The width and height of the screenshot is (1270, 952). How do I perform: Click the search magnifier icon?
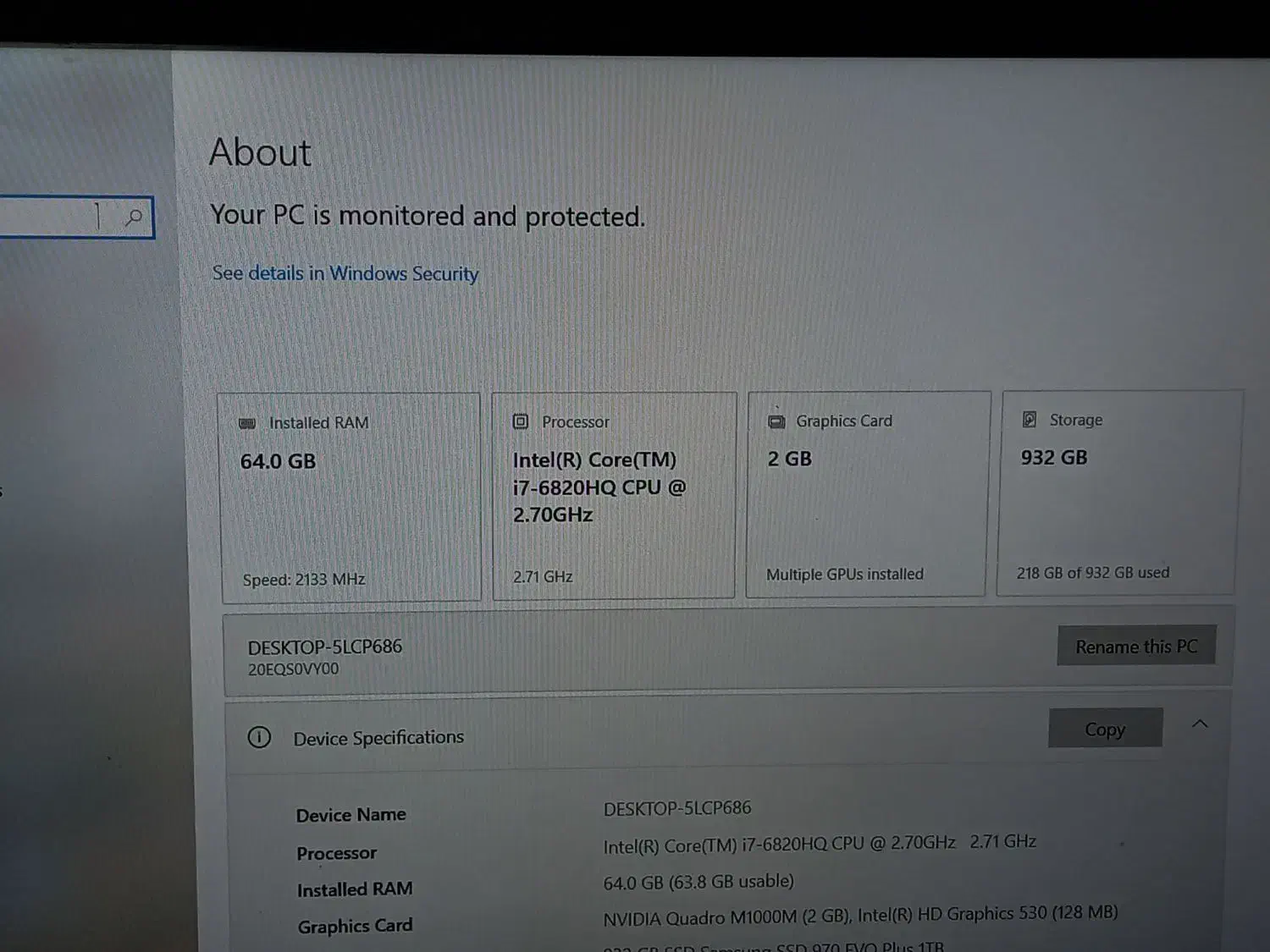pyautogui.click(x=134, y=217)
